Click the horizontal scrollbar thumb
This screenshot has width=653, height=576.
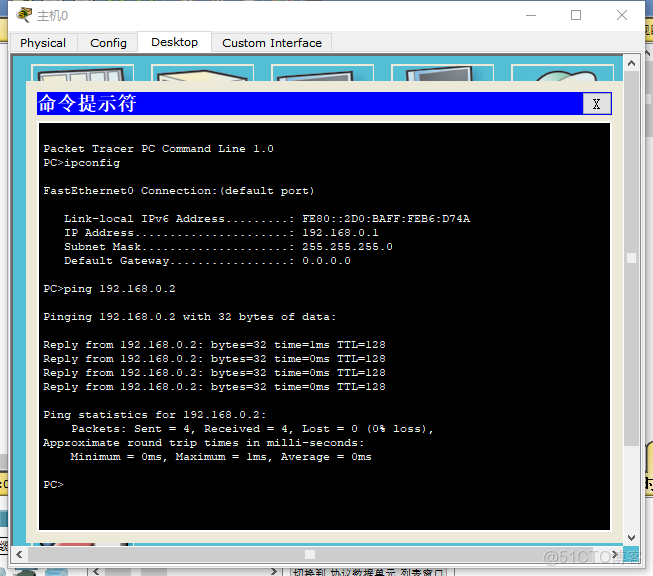tap(310, 554)
